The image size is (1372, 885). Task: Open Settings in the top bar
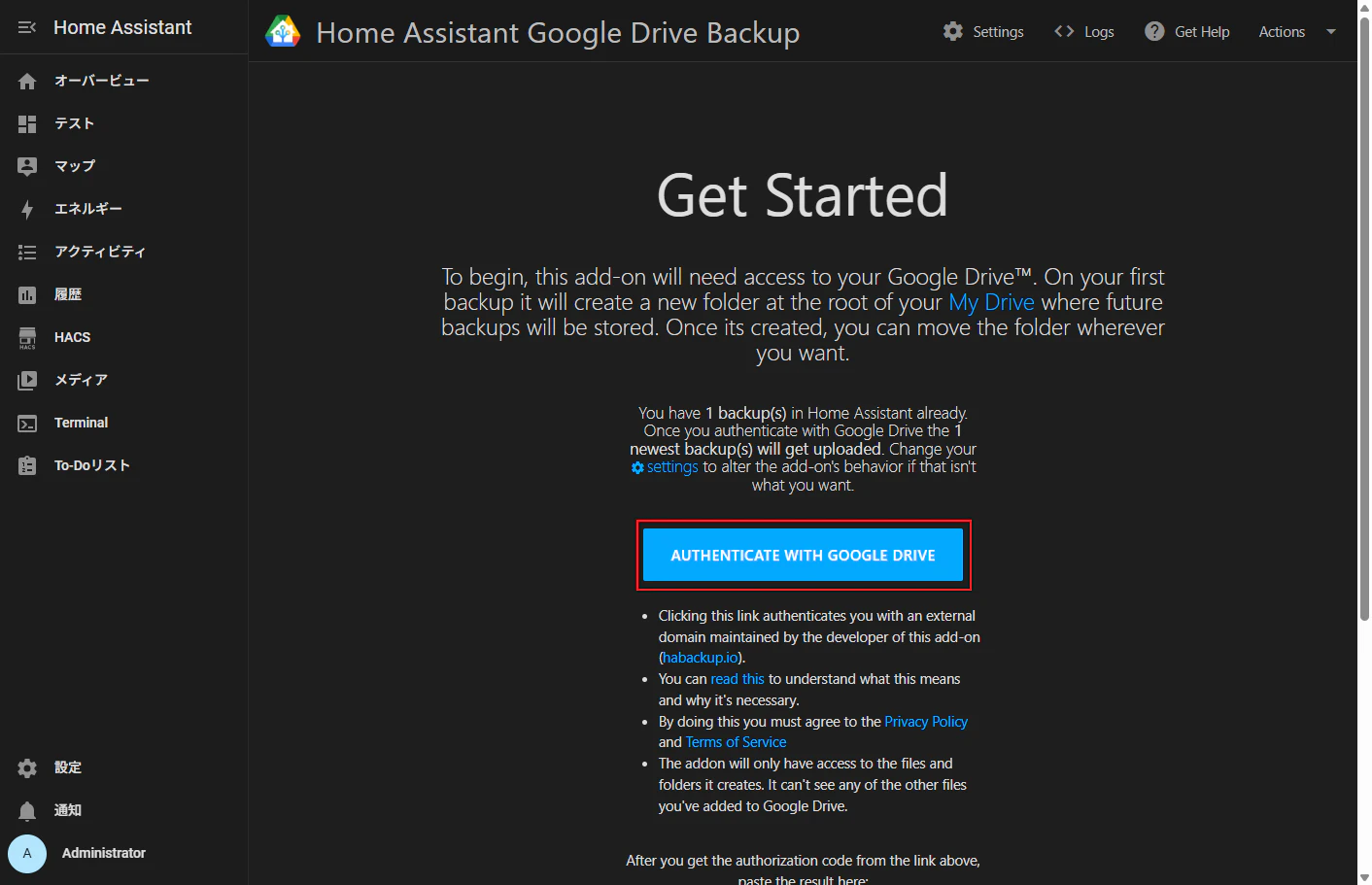983,31
